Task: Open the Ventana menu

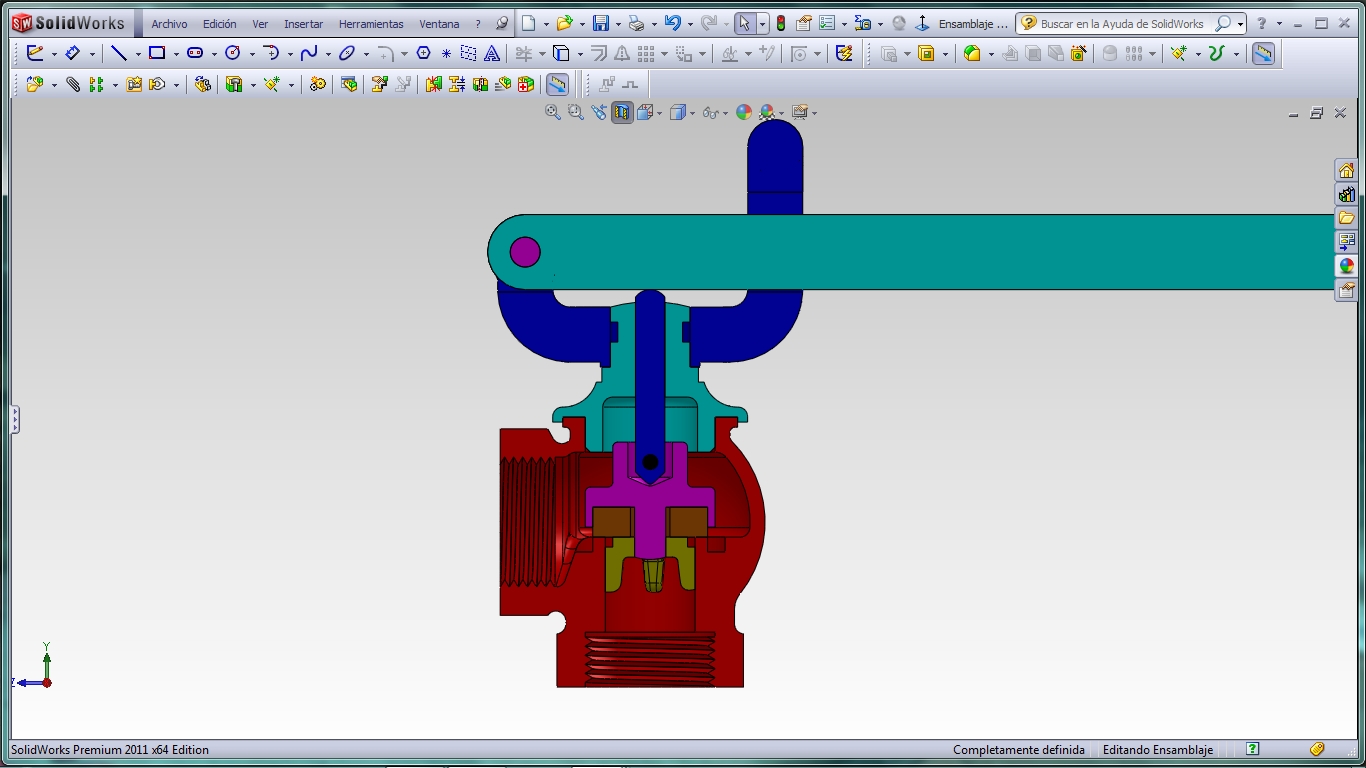Action: 439,24
